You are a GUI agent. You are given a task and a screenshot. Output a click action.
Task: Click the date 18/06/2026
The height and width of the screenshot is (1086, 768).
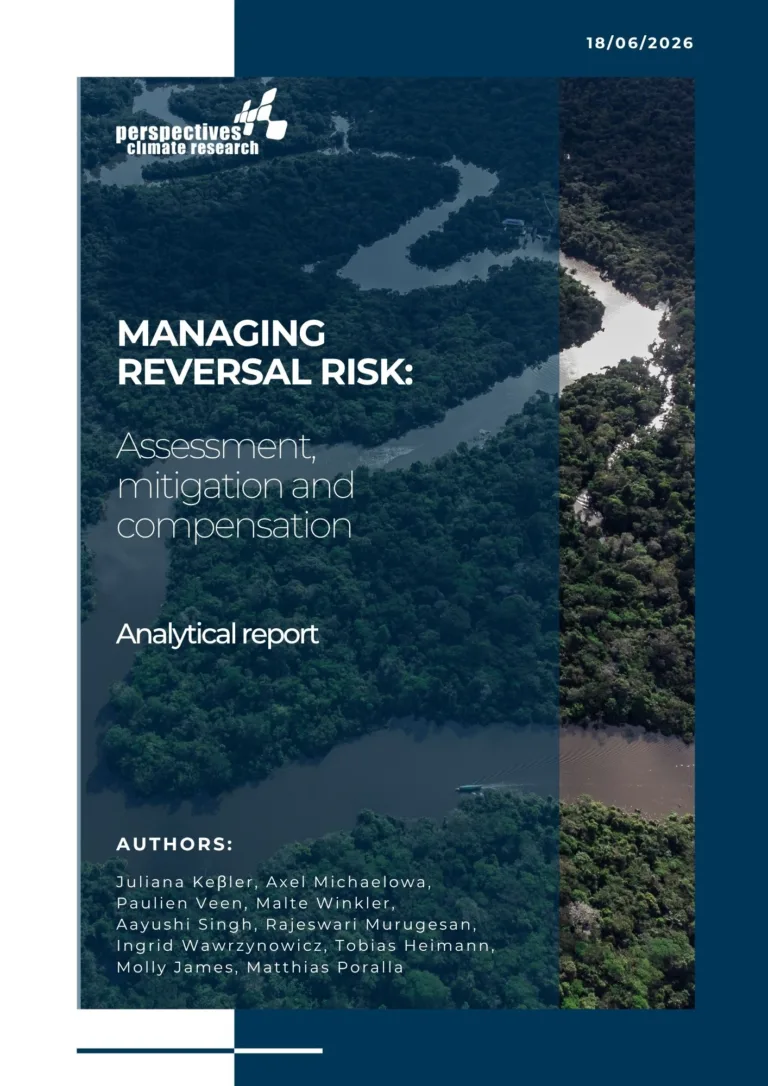point(639,43)
